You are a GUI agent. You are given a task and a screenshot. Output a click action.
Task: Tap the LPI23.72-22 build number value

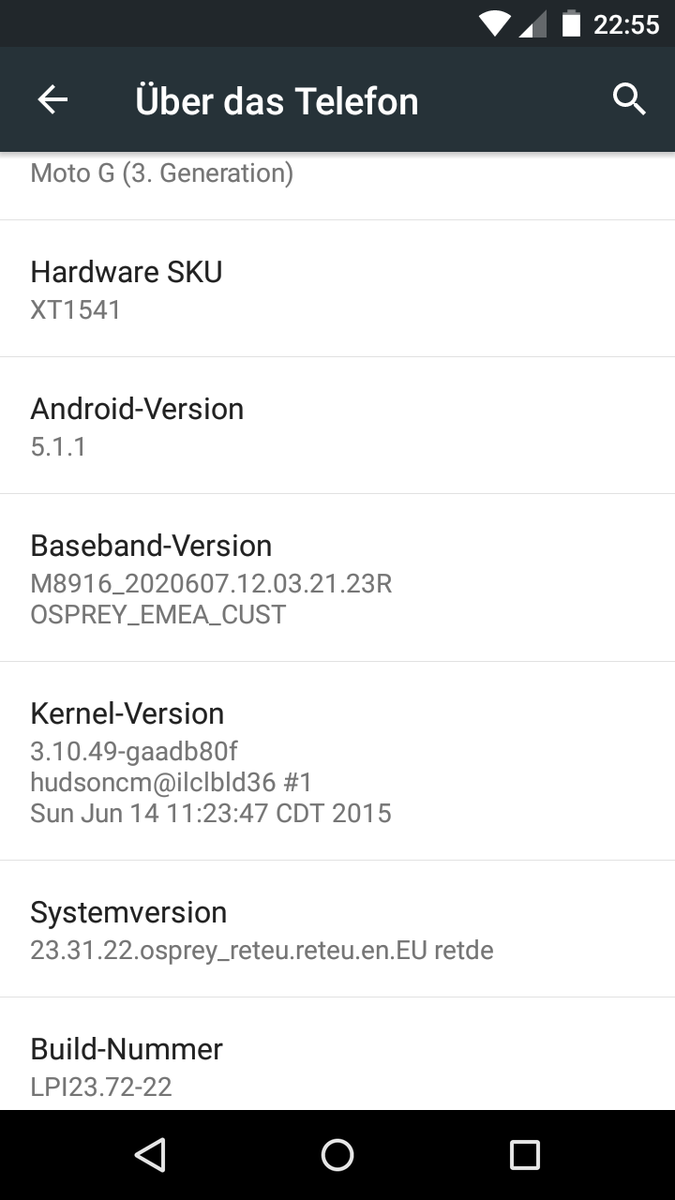(x=101, y=1086)
